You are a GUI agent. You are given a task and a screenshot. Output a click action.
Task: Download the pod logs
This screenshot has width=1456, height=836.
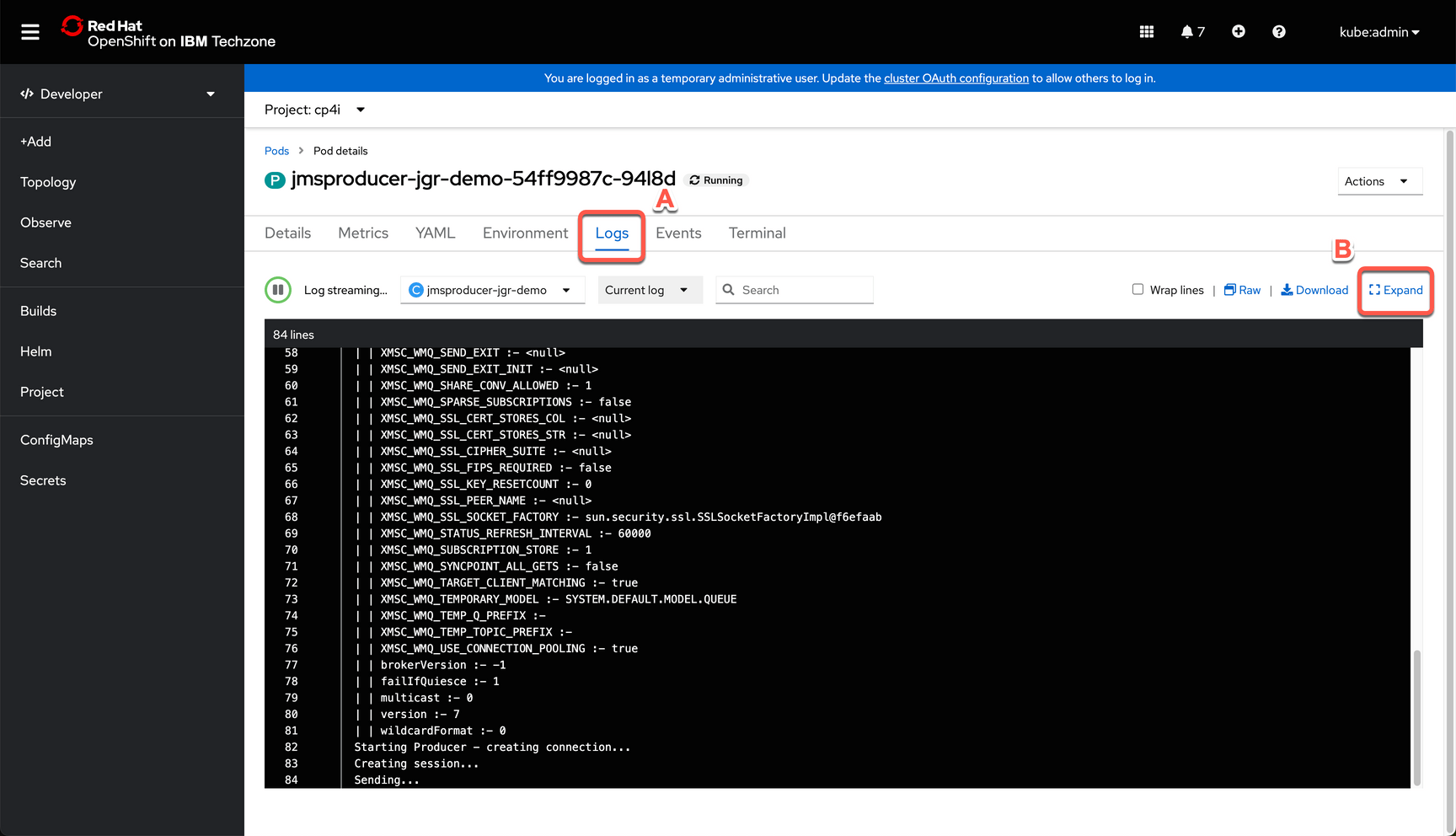[1314, 289]
